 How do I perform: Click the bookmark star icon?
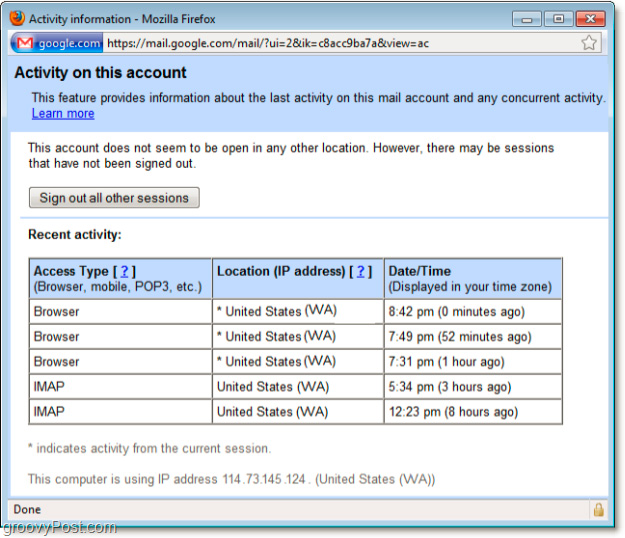pos(589,43)
